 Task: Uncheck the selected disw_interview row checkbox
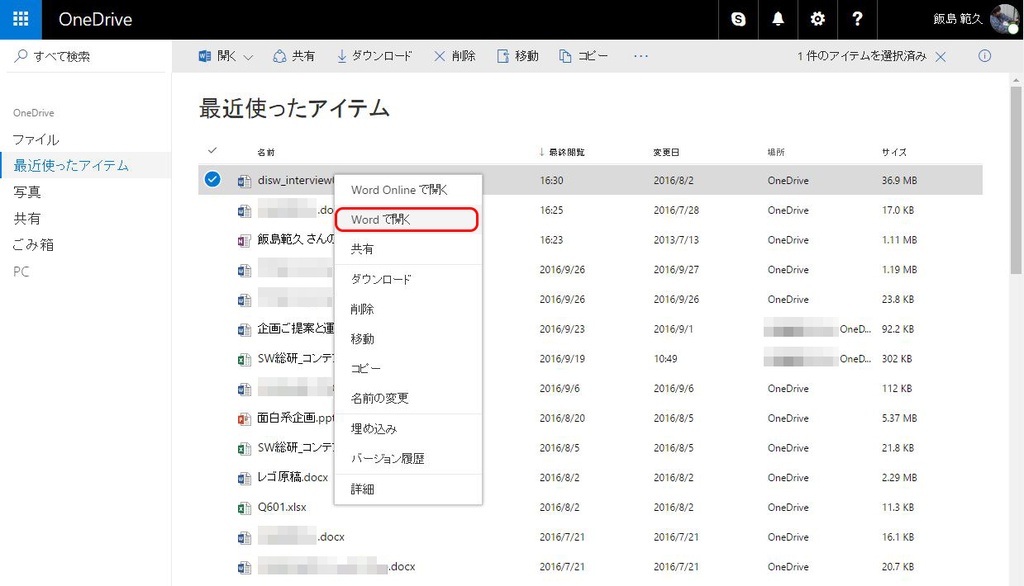pyautogui.click(x=212, y=179)
